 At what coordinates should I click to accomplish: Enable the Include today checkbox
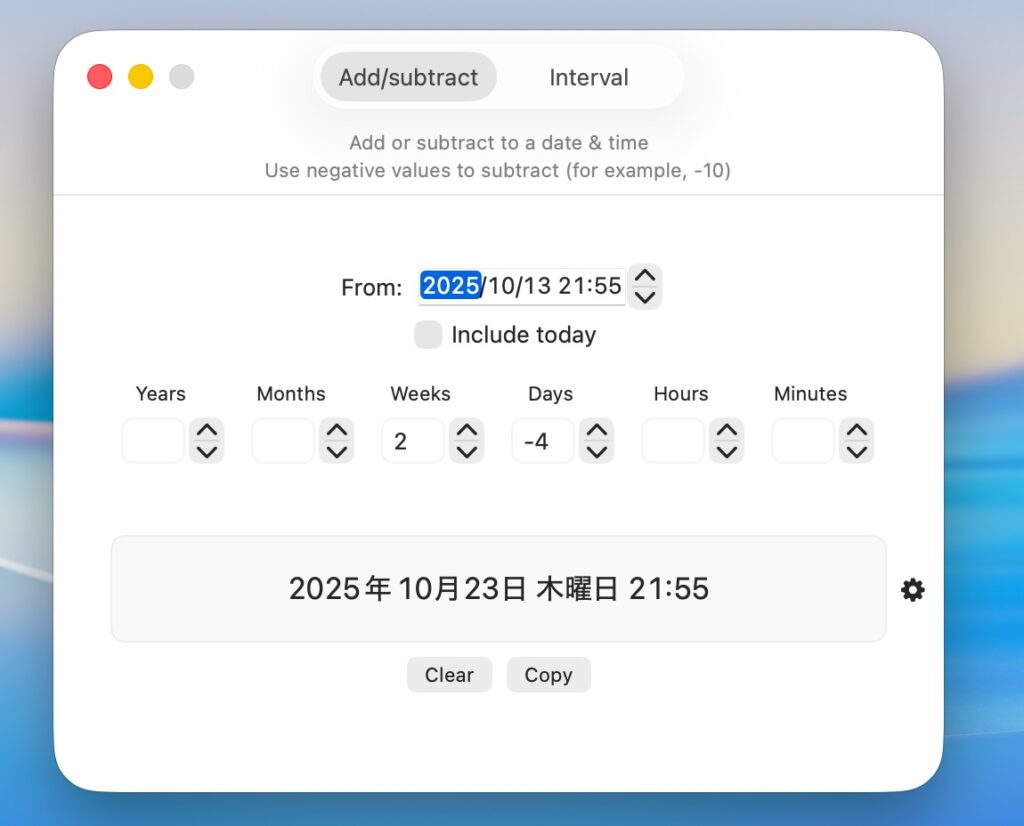click(x=428, y=335)
